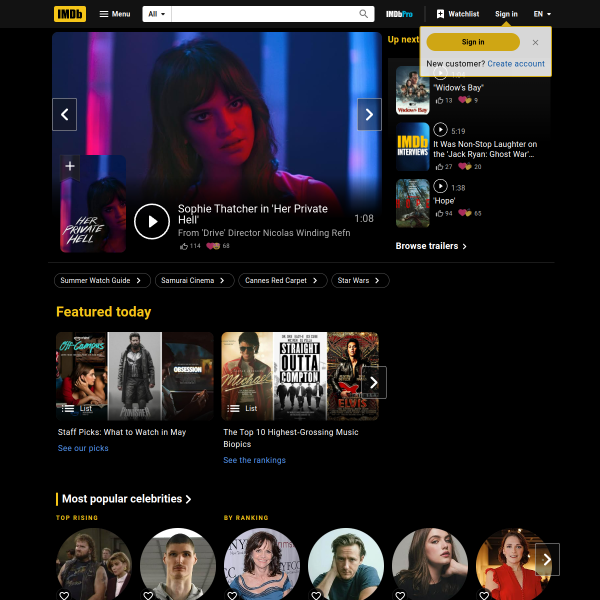Click emoji reactions on Jack Ryan interview
Screen dimensions: 600x600
[x=470, y=166]
